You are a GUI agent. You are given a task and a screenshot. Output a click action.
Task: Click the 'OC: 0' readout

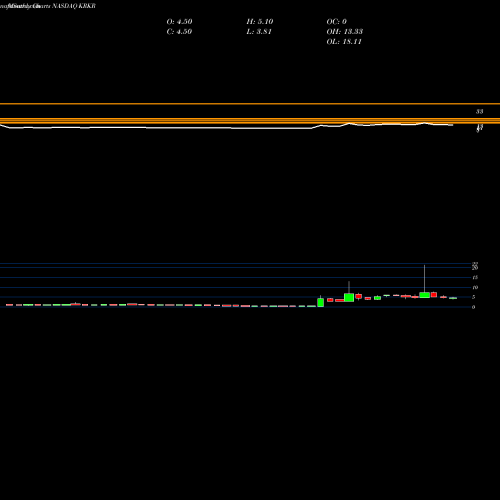coord(336,22)
